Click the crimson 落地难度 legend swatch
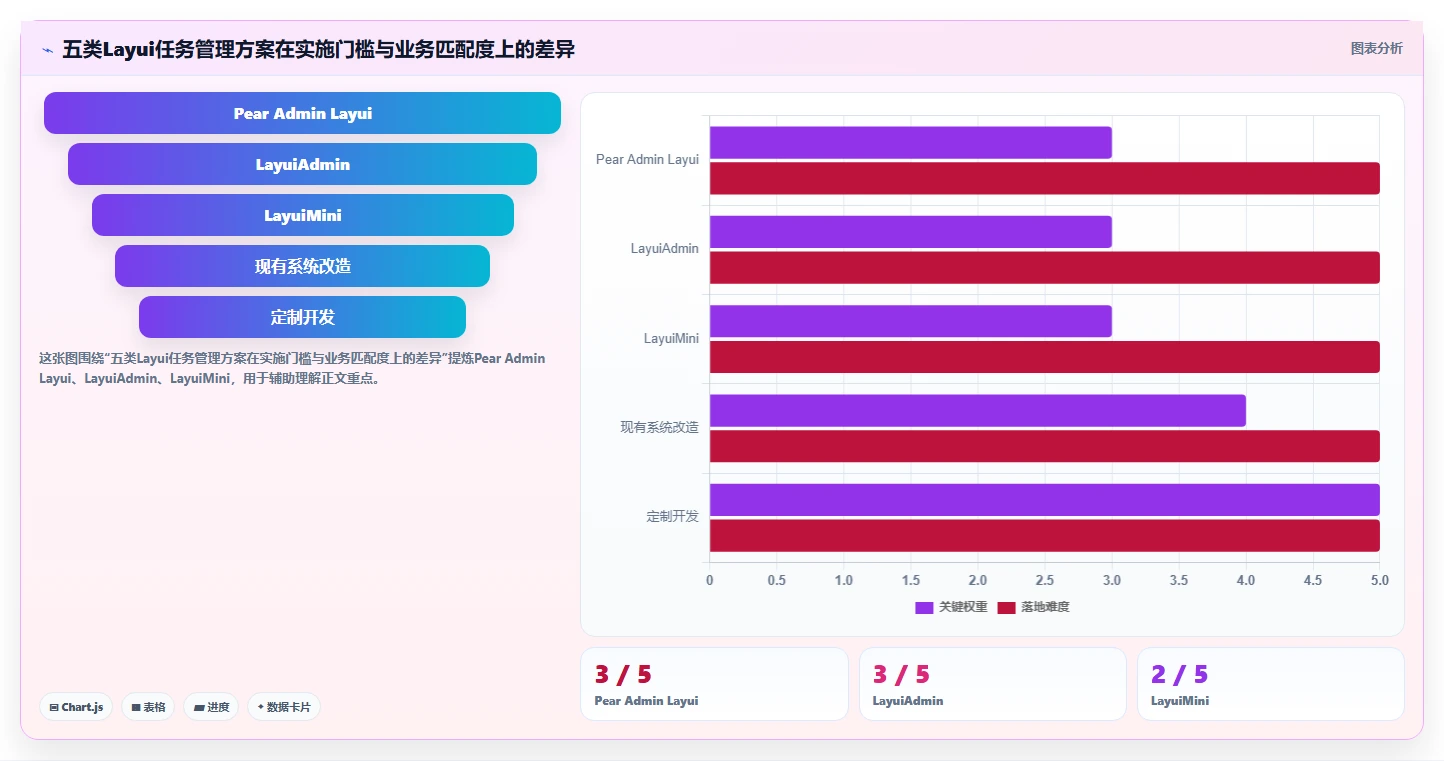The image size is (1444, 761). 1006,607
